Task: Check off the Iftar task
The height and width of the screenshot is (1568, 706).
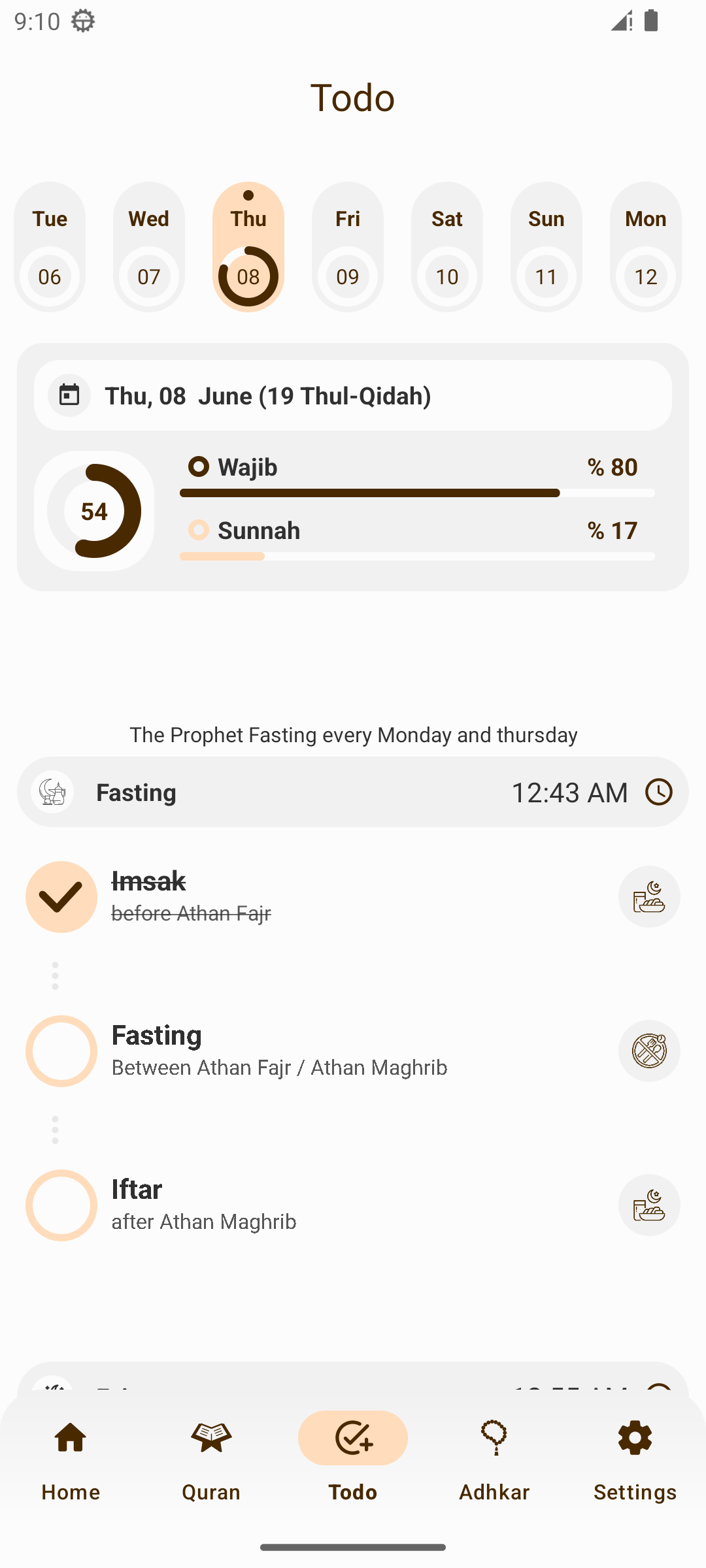Action: point(61,1205)
